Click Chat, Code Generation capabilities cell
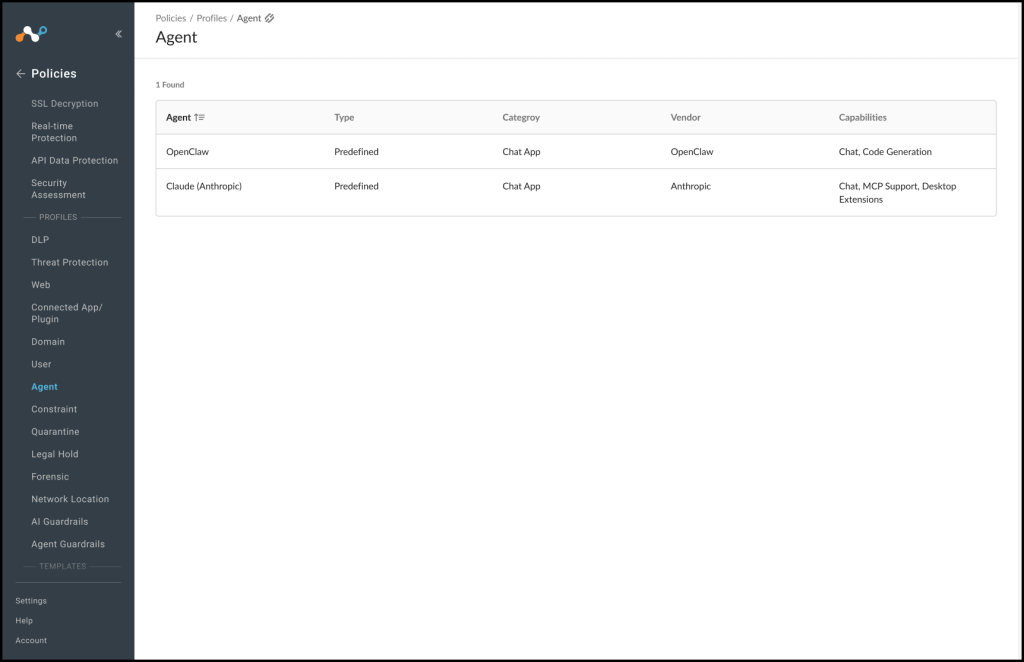This screenshot has height=662, width=1024. tap(885, 151)
